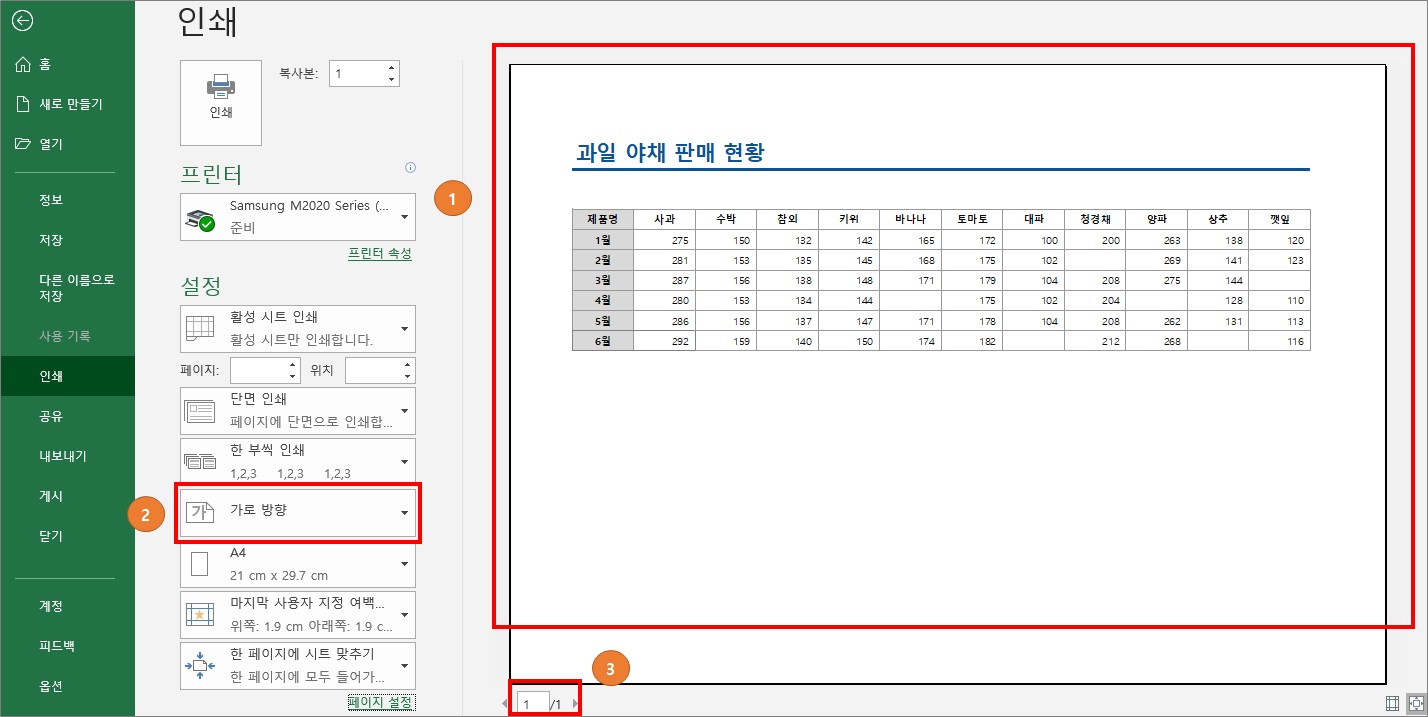Expand the 활성 시트 인쇄 dropdown
1428x717 pixels.
[x=298, y=328]
